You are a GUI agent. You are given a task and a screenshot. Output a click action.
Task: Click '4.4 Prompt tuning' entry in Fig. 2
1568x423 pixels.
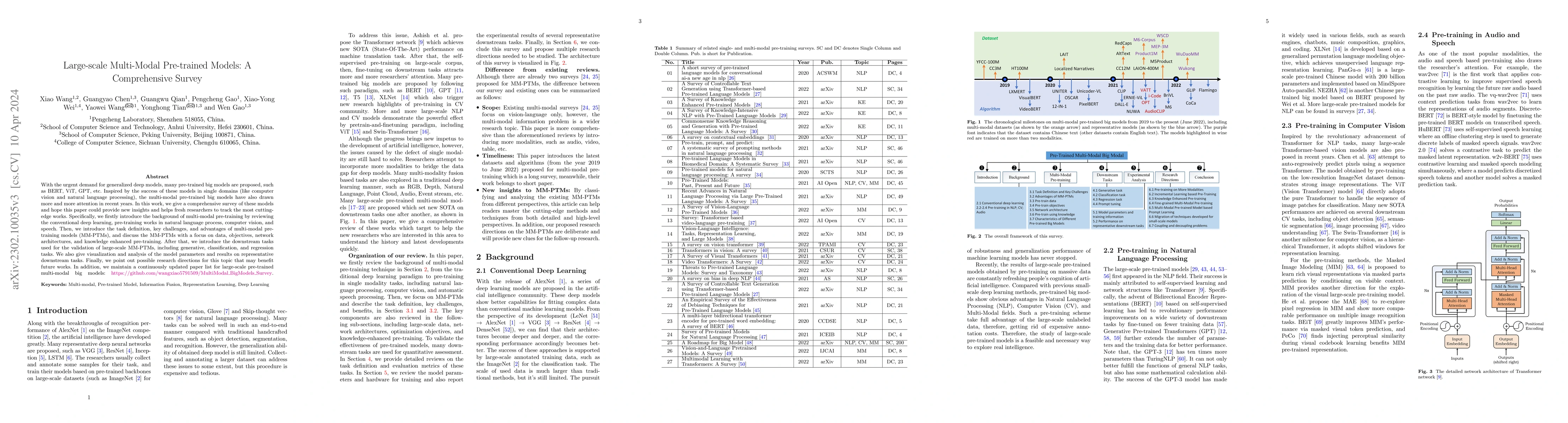(1107, 204)
